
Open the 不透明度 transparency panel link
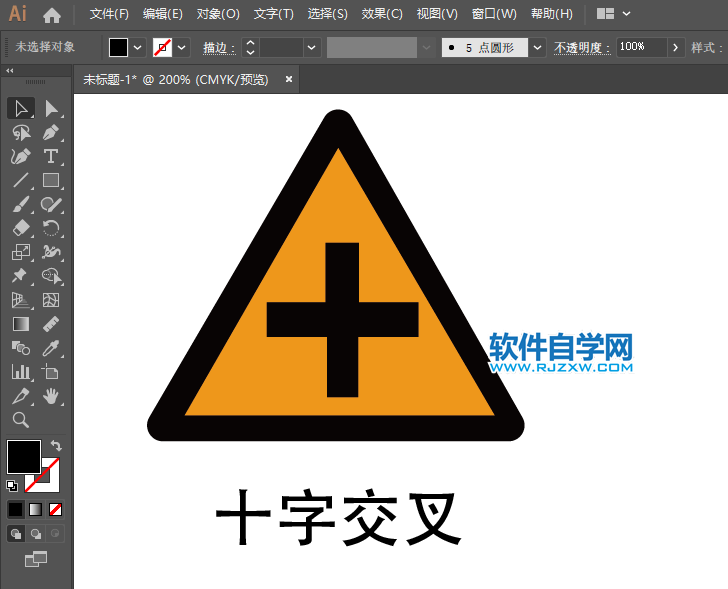(582, 48)
